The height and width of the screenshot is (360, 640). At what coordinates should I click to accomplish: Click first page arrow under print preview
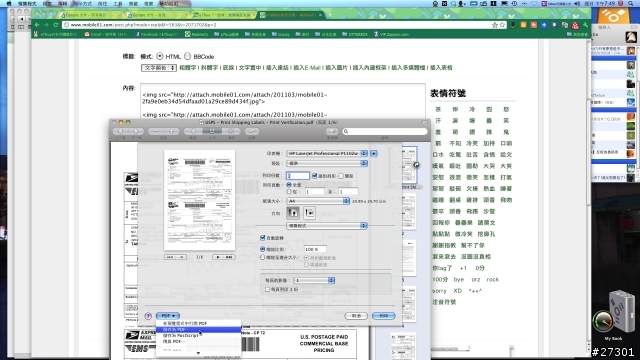170,257
